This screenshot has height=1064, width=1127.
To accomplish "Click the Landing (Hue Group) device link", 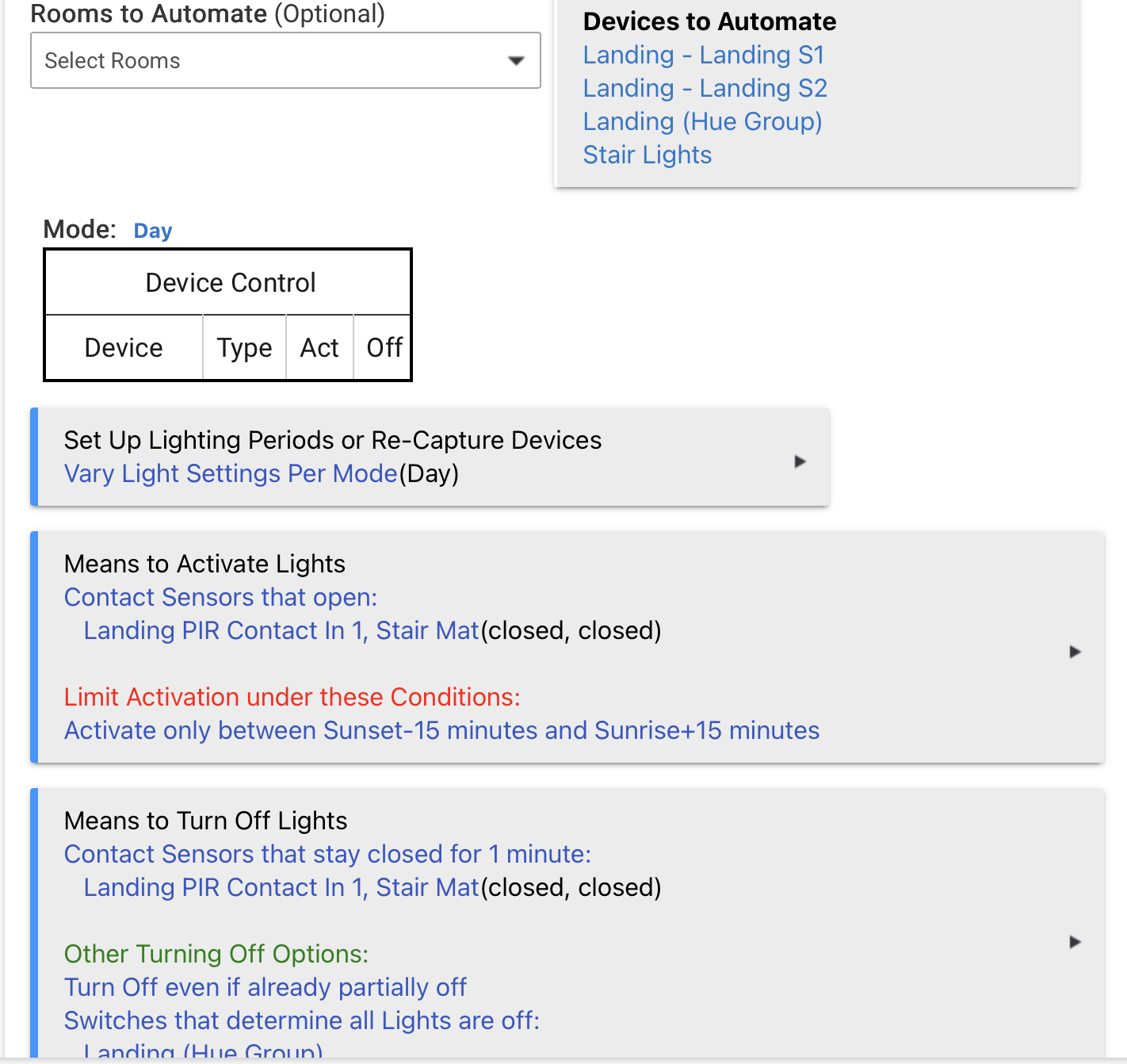I will (x=702, y=121).
